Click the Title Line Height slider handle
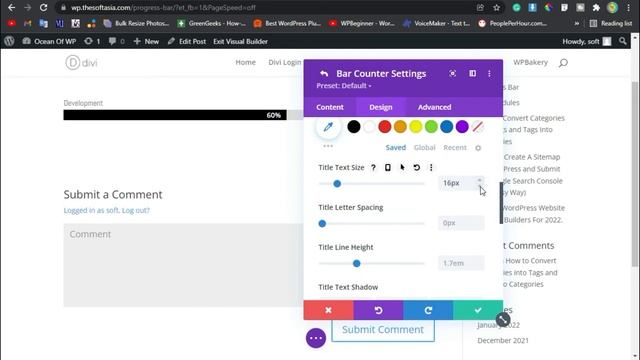The height and width of the screenshot is (360, 640). (x=356, y=264)
